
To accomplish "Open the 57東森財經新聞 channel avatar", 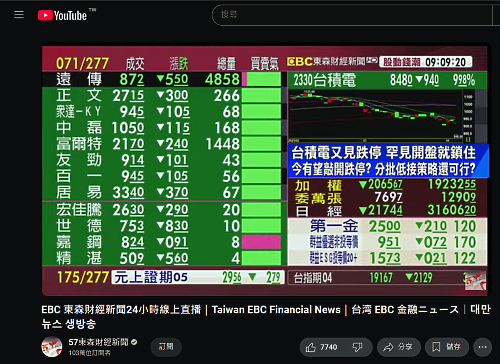I will click(x=52, y=347).
